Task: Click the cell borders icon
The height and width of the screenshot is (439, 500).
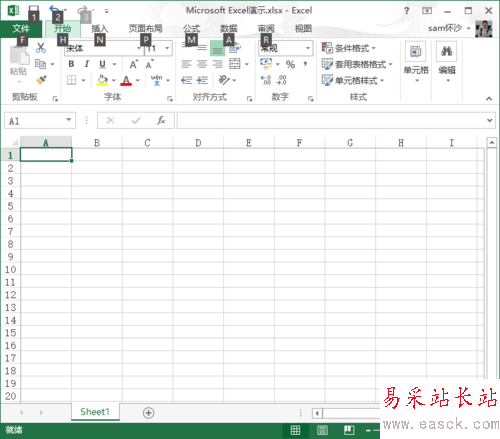Action: pyautogui.click(x=71, y=80)
